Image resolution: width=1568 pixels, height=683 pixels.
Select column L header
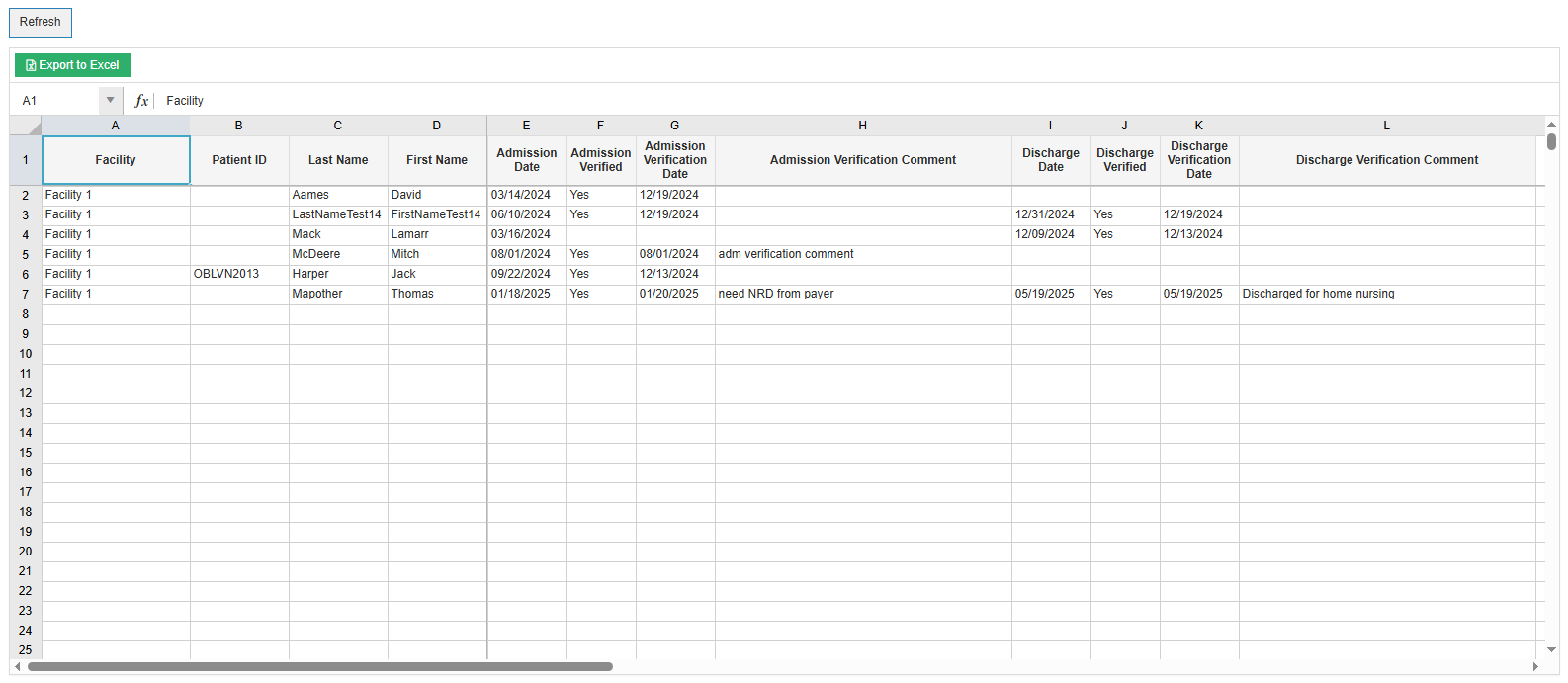tap(1387, 126)
